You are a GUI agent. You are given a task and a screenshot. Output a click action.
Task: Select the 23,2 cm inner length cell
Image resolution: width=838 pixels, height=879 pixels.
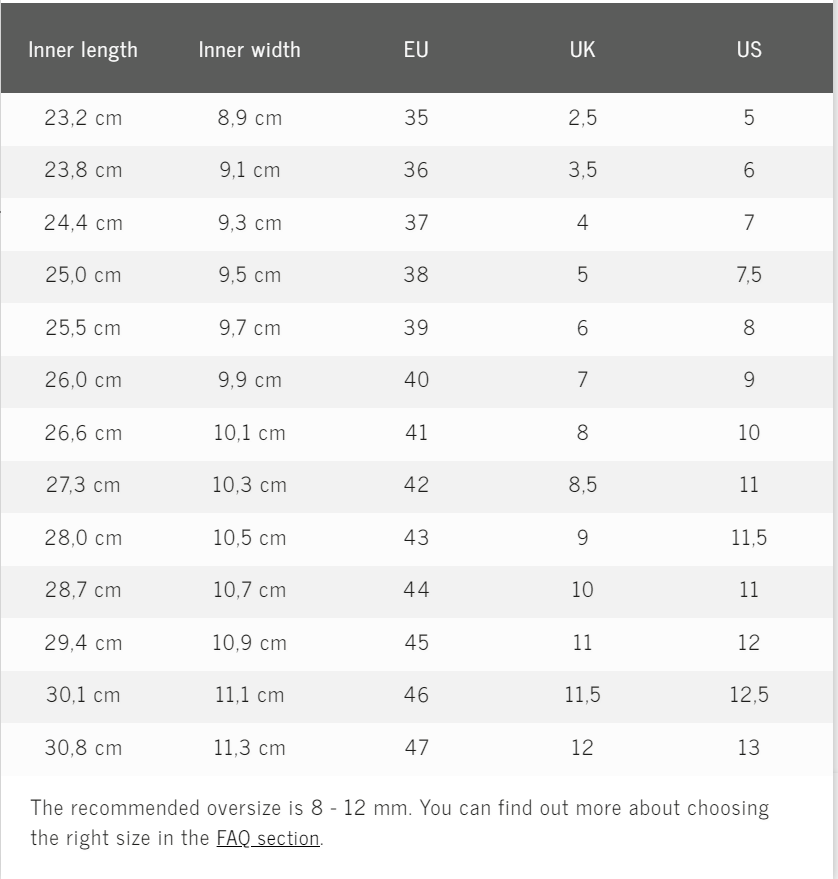(x=83, y=118)
